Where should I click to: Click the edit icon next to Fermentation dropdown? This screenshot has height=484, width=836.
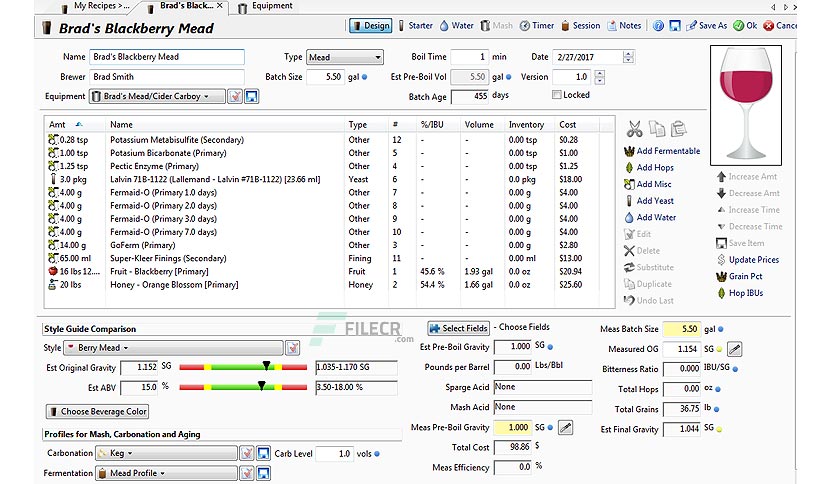[246, 473]
